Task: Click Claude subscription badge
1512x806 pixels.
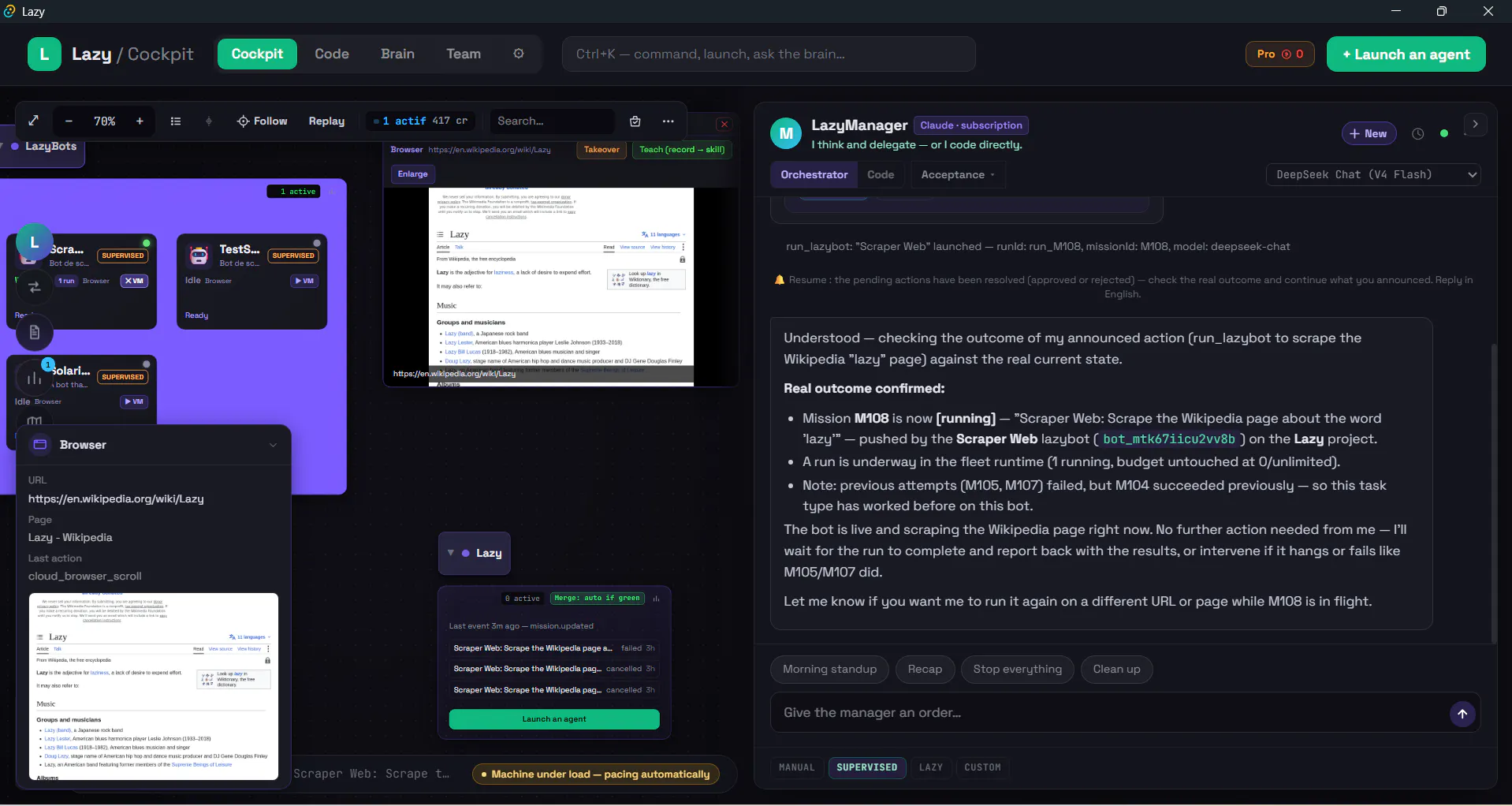Action: click(x=971, y=125)
